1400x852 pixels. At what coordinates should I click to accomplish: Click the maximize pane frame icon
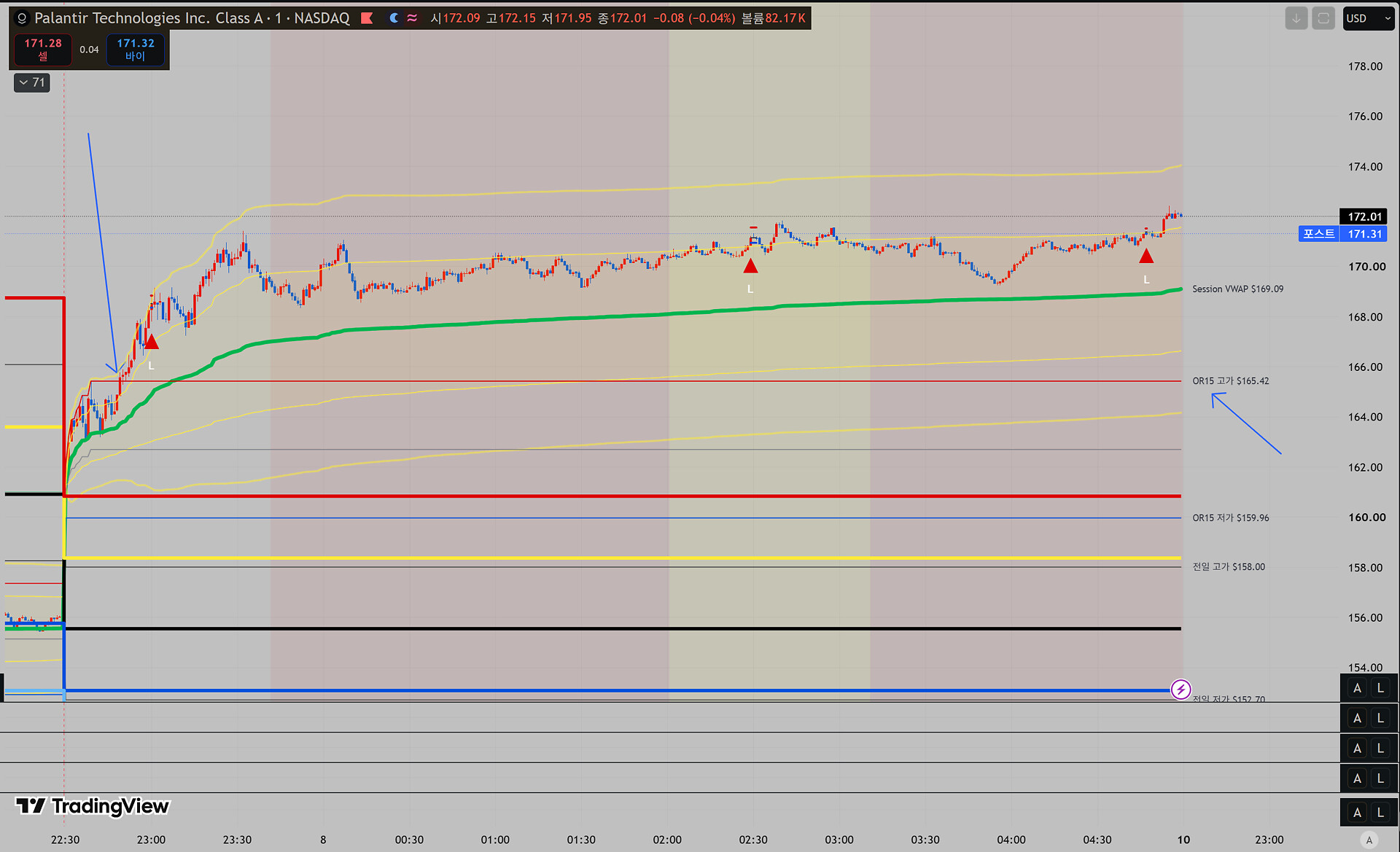pyautogui.click(x=1323, y=18)
